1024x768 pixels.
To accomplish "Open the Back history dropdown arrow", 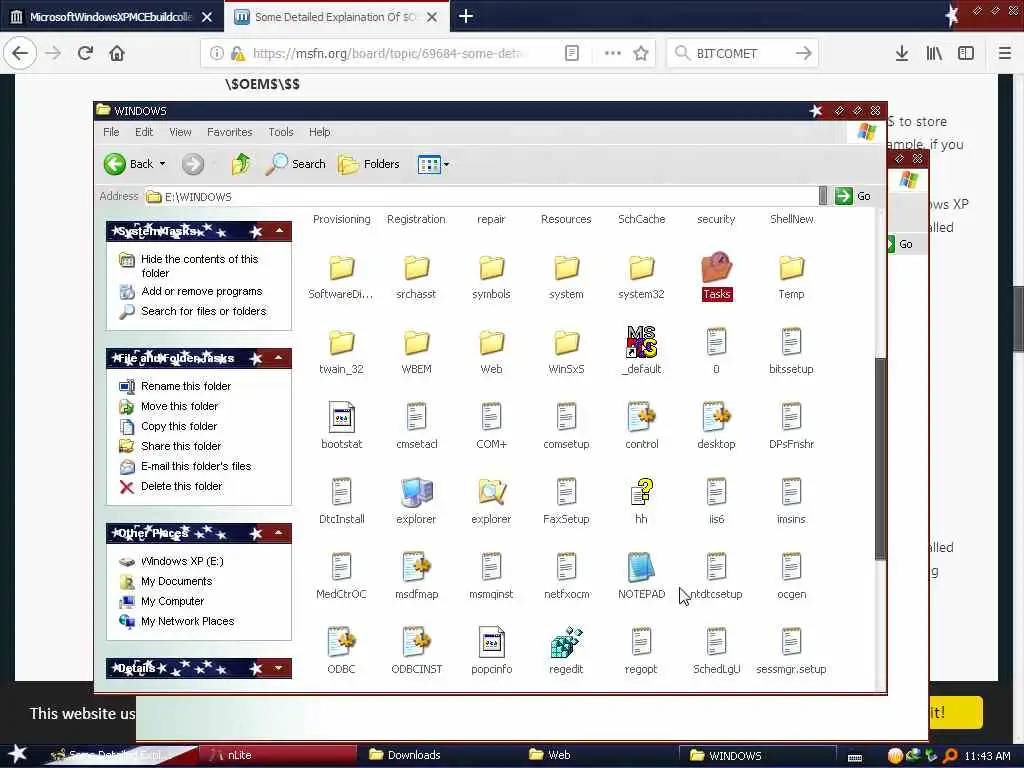I will (163, 164).
